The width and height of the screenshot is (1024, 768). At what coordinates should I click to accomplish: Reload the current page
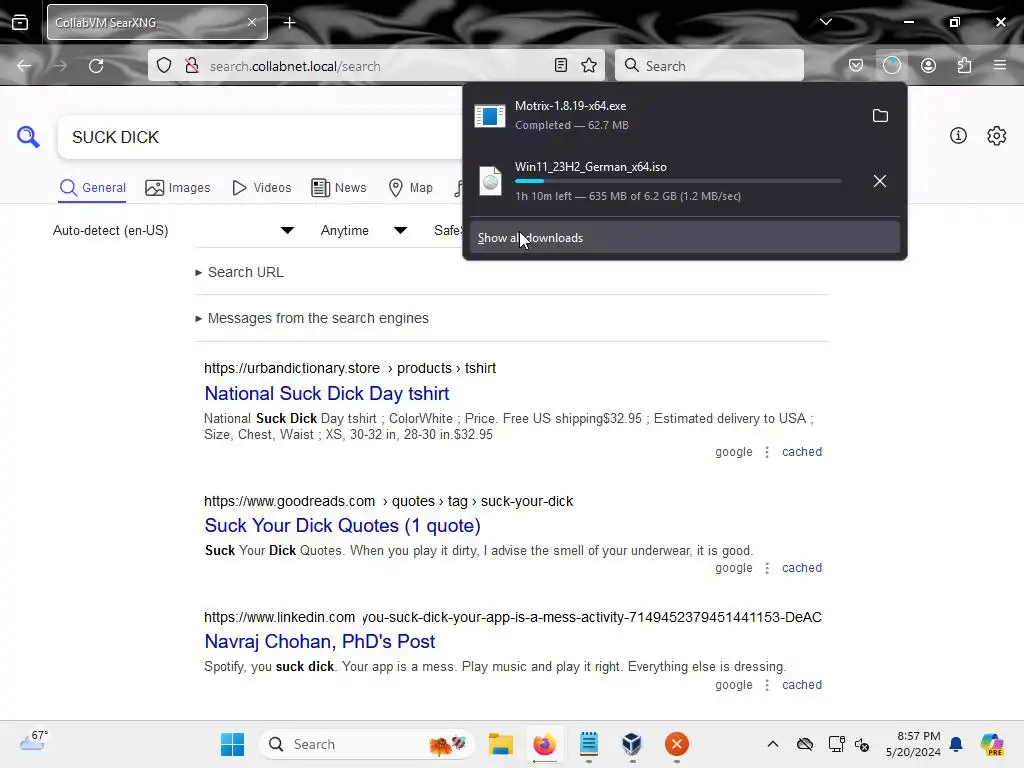(97, 66)
